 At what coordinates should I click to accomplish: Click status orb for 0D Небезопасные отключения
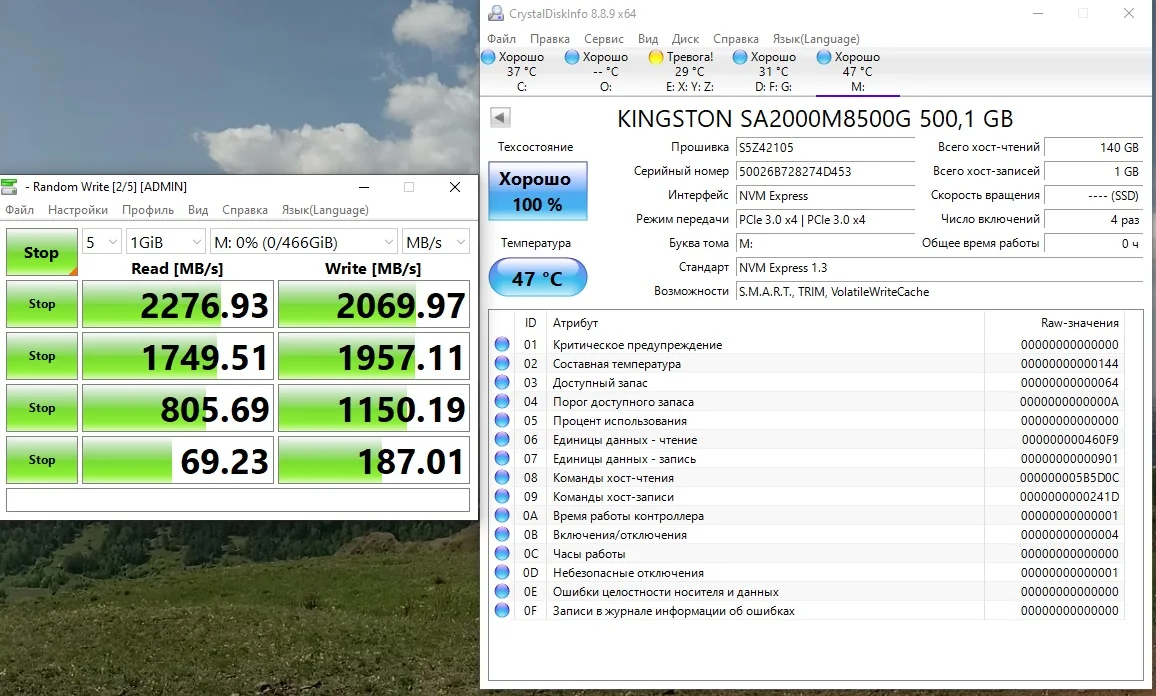click(502, 573)
